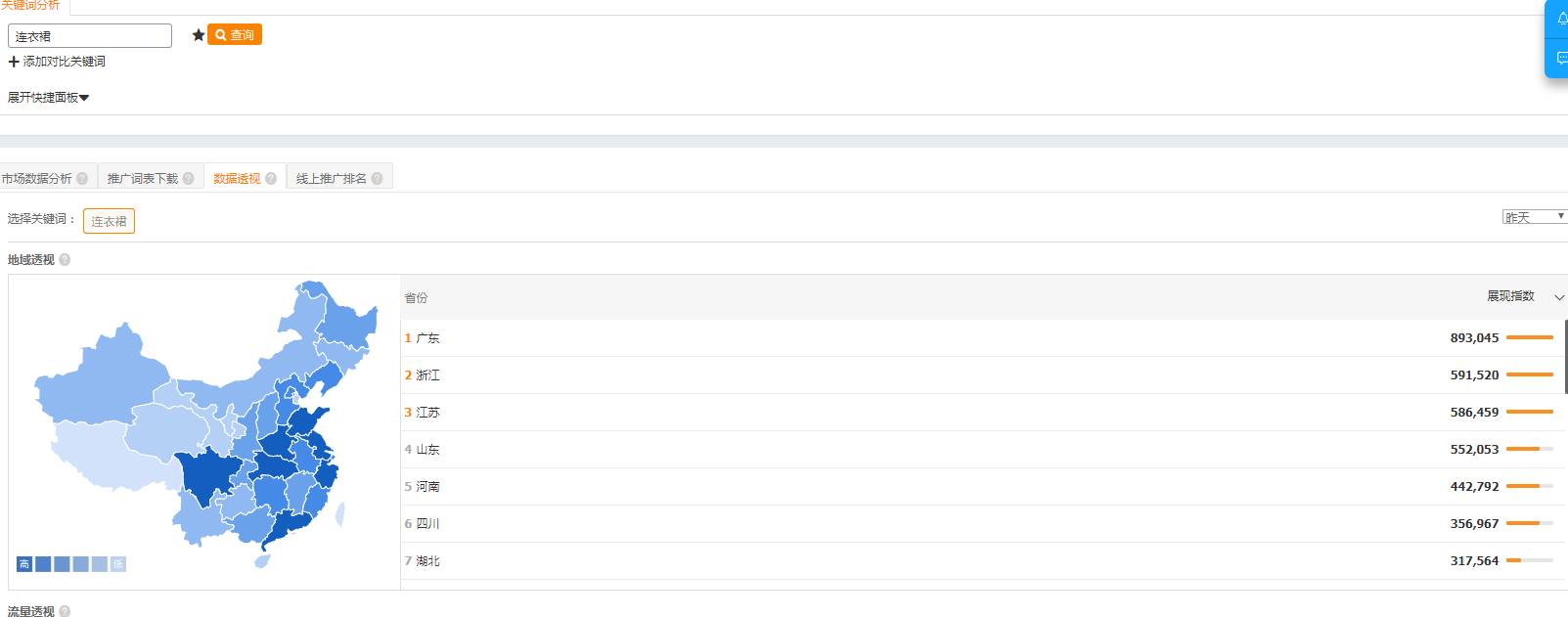Click the star favorite icon beside search box

click(199, 35)
